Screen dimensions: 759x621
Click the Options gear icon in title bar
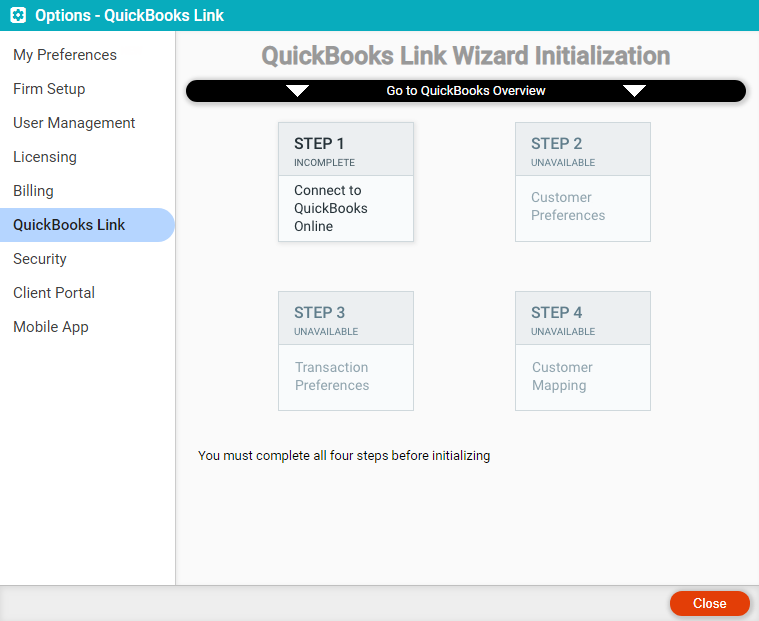18,15
